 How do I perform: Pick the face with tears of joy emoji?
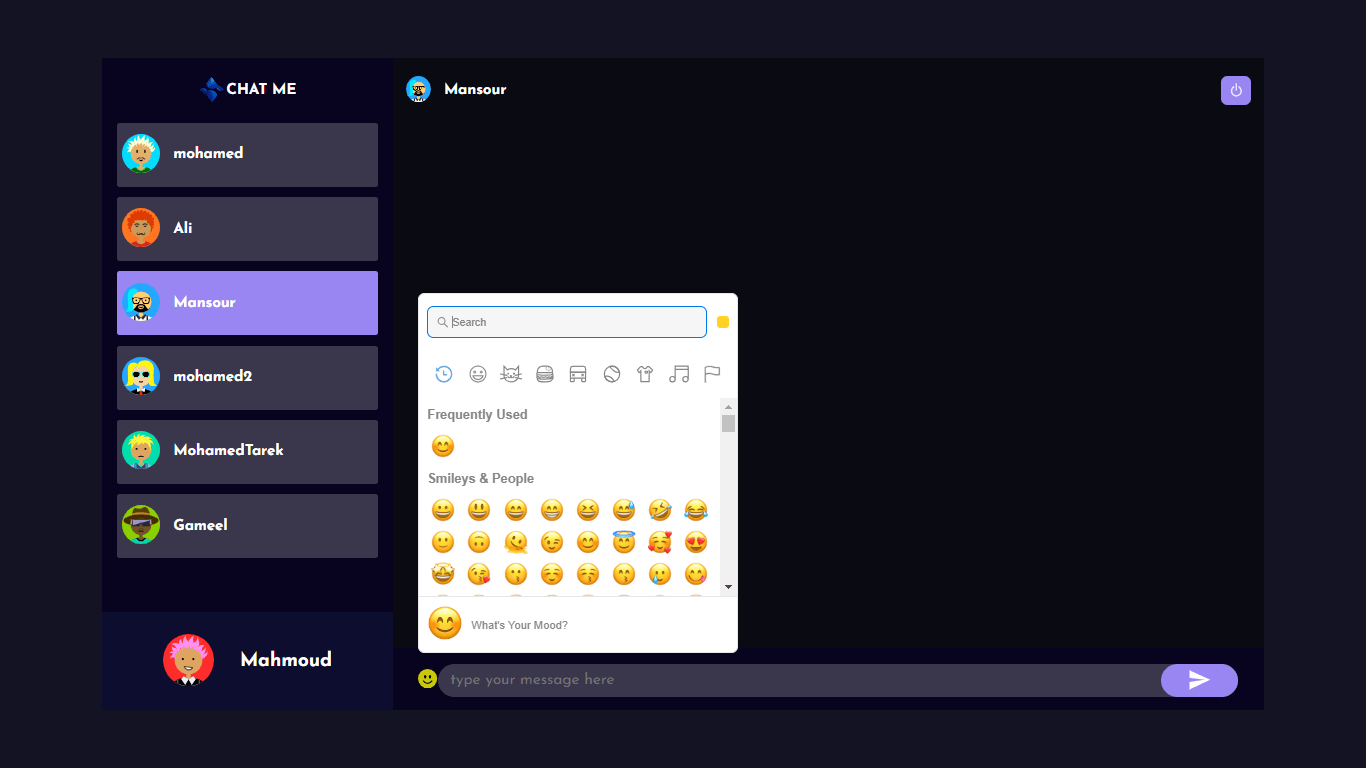tap(696, 510)
